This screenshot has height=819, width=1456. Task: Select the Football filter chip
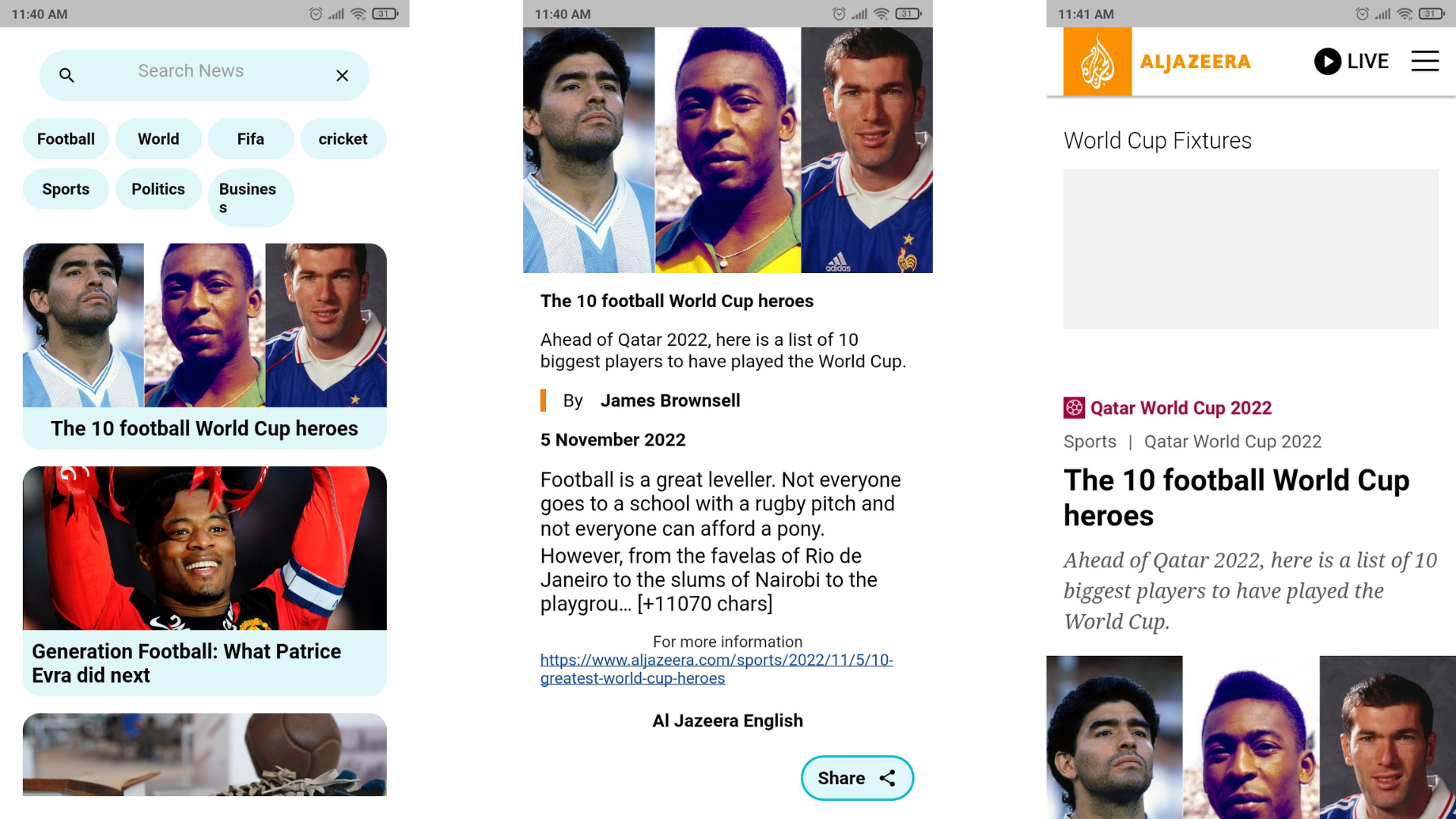point(65,139)
